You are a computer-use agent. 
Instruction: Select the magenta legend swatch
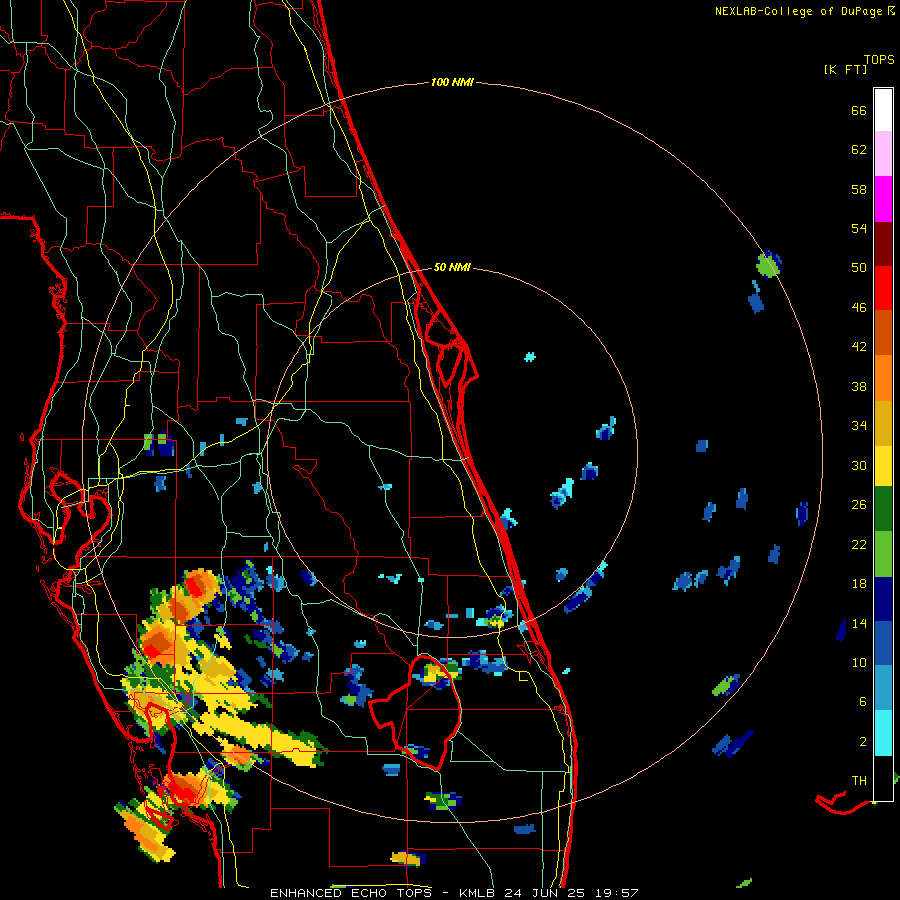[x=883, y=199]
